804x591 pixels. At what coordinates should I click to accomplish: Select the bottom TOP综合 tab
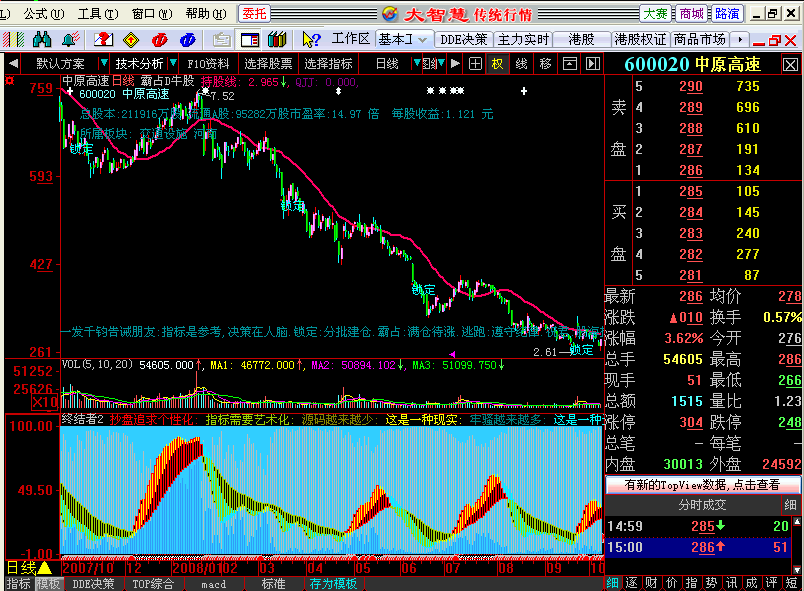tap(153, 584)
